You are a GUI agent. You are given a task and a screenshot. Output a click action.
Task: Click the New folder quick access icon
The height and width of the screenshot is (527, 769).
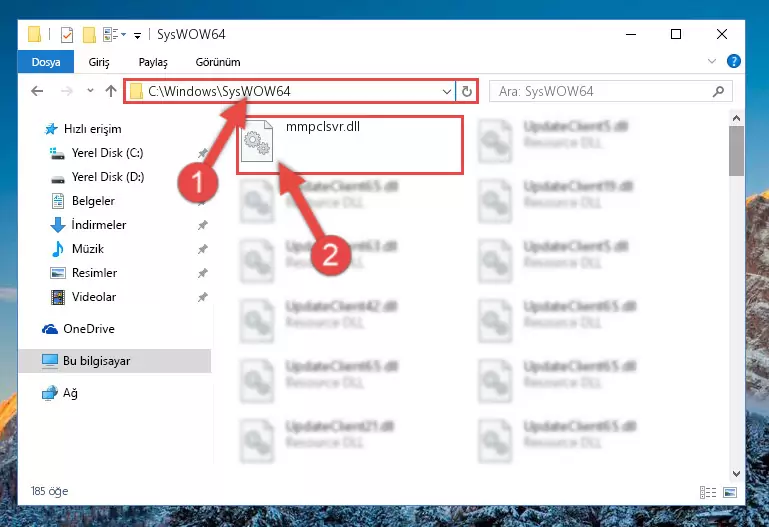[x=89, y=35]
